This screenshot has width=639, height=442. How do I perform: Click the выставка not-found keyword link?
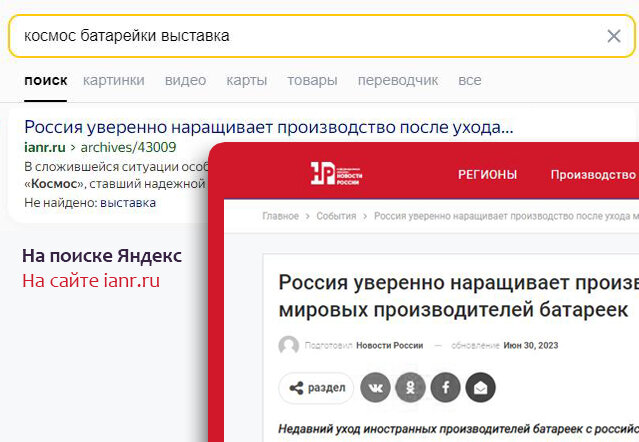(x=128, y=202)
